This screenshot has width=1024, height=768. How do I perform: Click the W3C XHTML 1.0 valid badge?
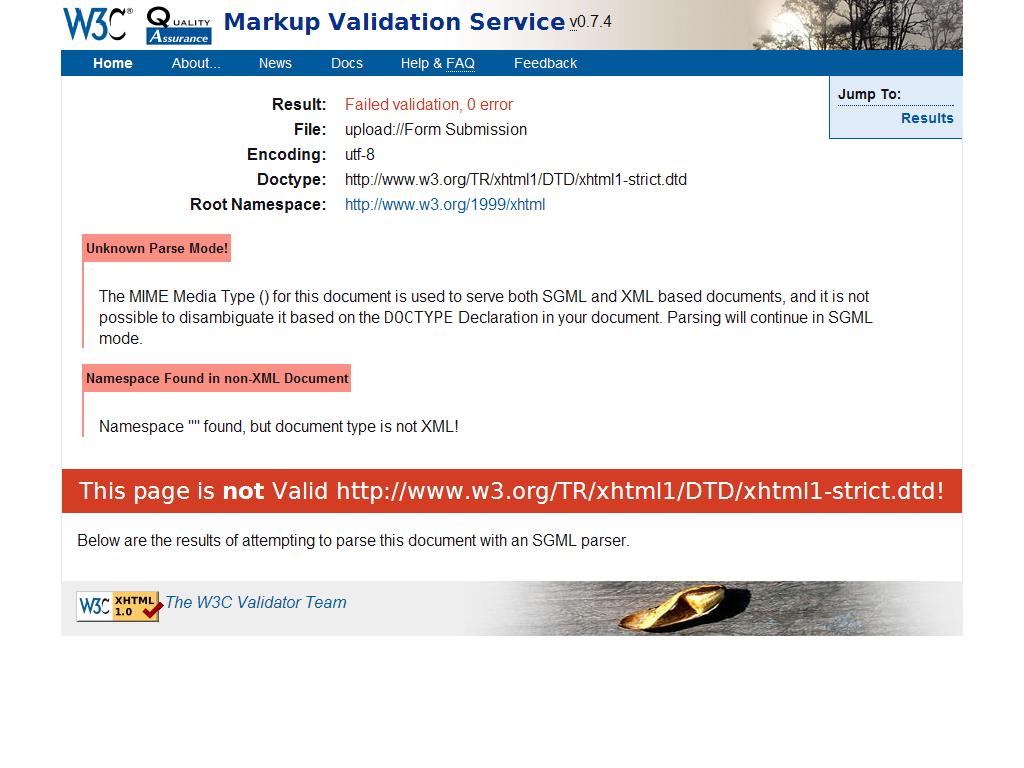coord(118,606)
